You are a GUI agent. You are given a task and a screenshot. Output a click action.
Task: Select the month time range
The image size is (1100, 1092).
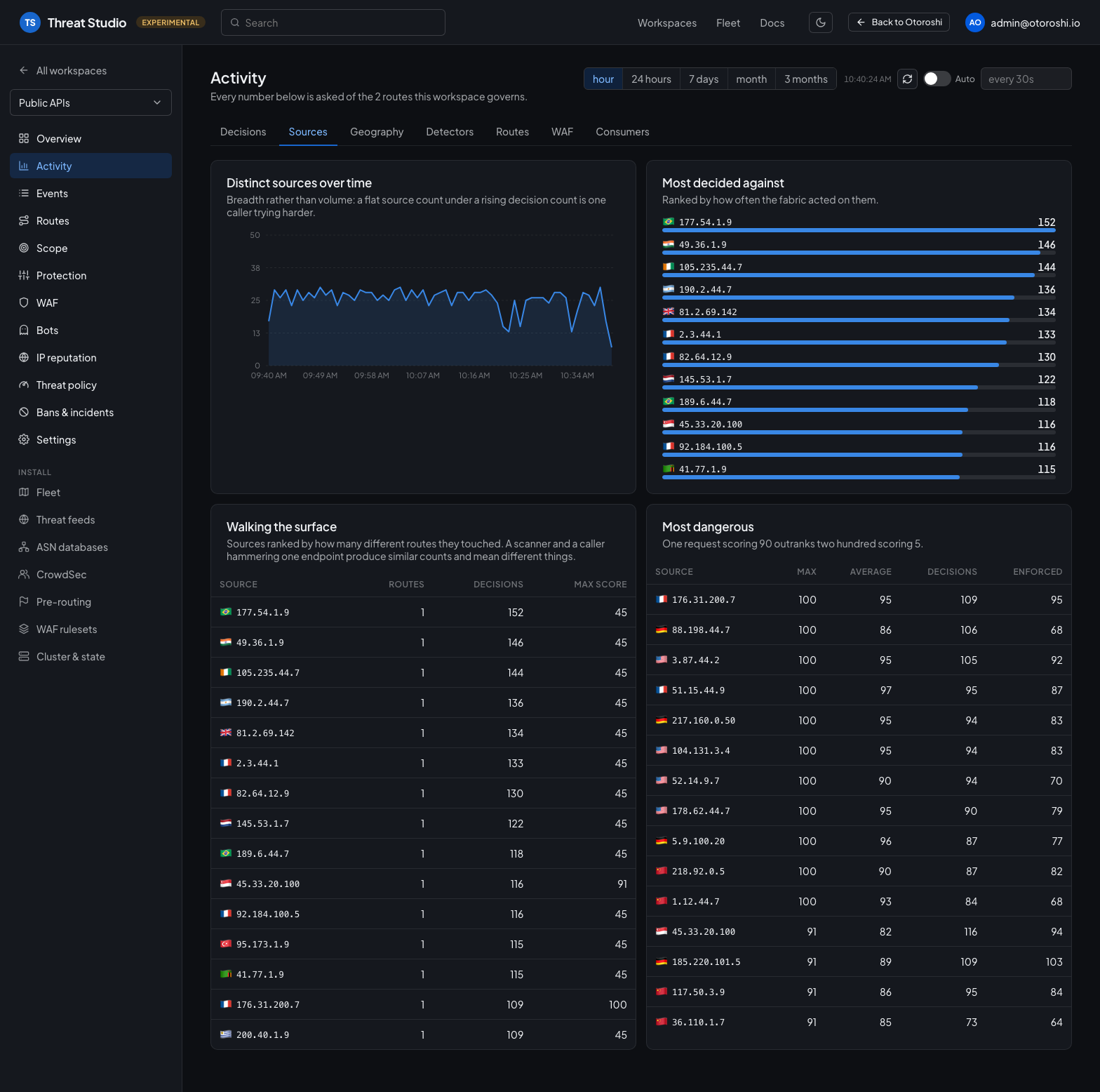tap(751, 79)
